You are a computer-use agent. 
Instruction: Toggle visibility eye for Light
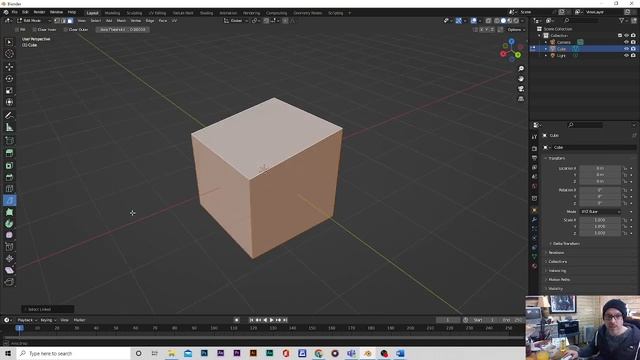pyautogui.click(x=627, y=55)
